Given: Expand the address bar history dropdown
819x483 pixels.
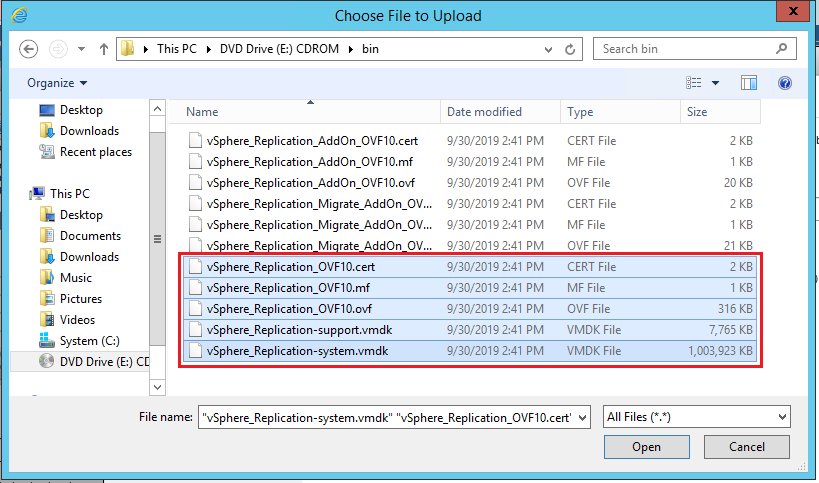Looking at the screenshot, I should click(x=548, y=50).
